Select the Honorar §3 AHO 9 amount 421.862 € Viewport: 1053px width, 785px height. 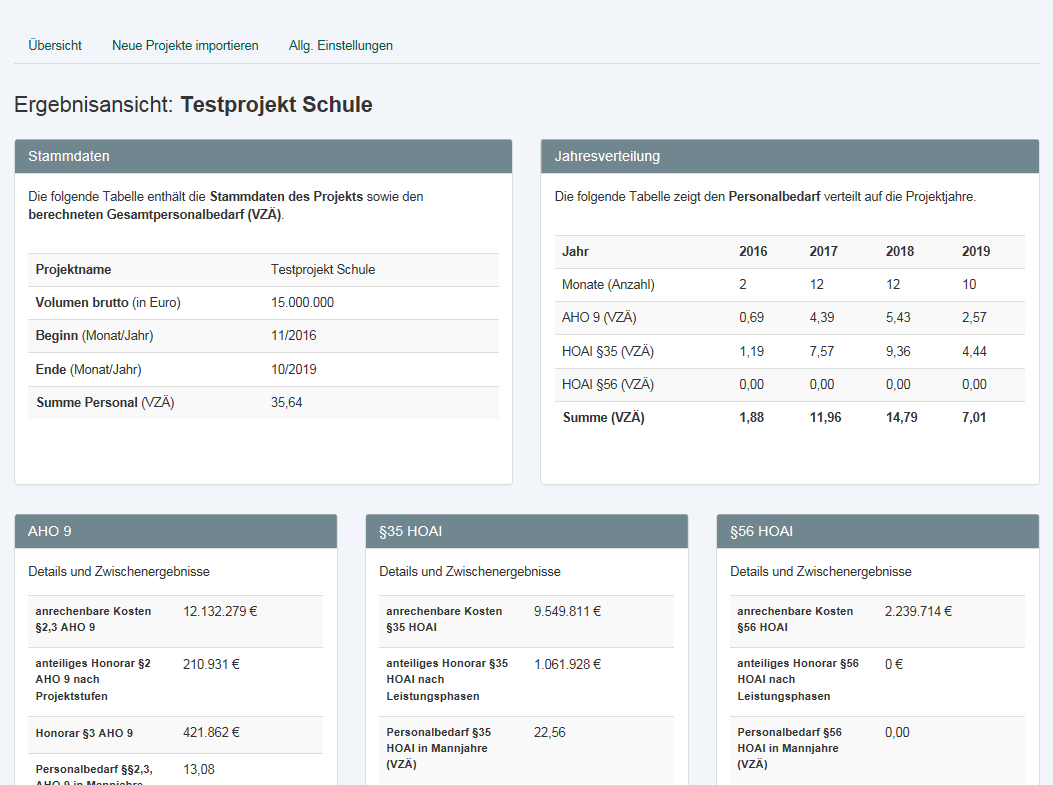coord(212,733)
